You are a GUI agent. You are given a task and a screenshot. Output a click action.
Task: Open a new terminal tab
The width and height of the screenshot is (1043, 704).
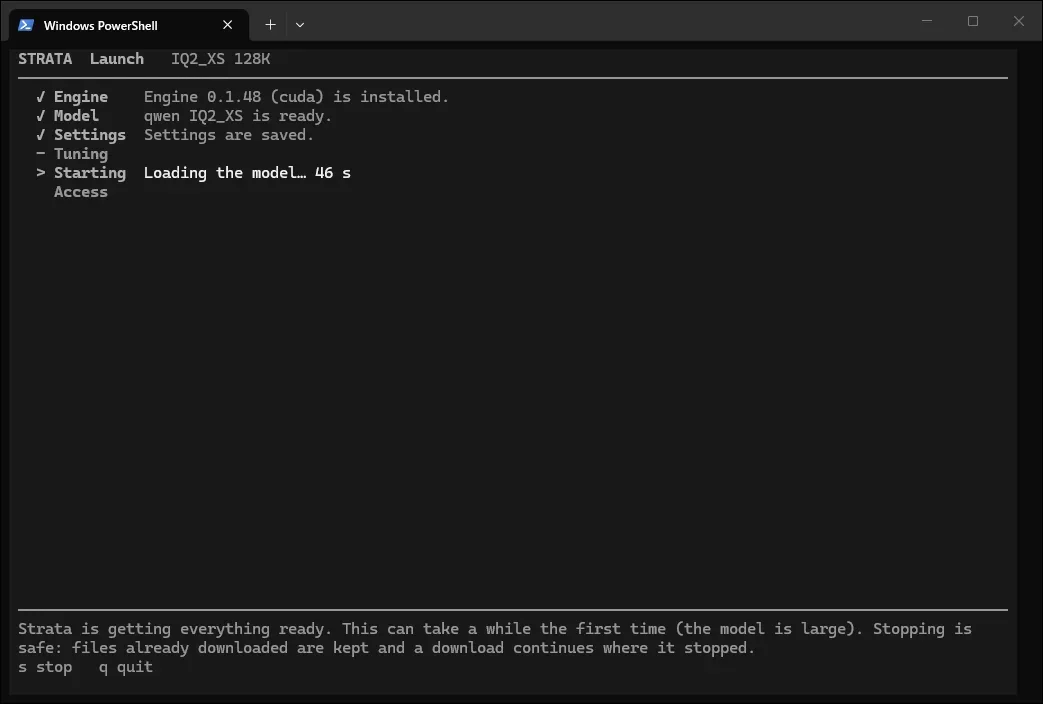(270, 25)
